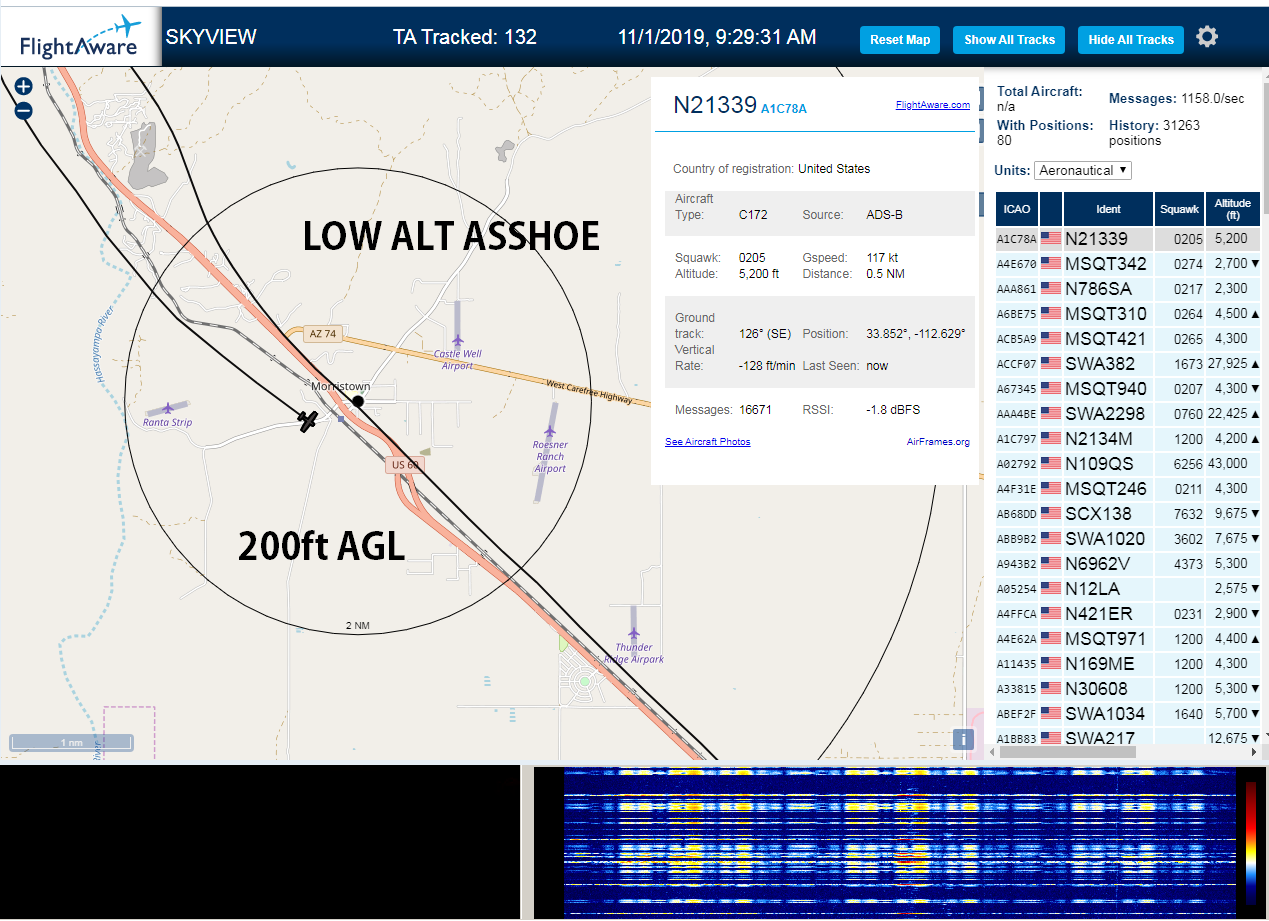Screen dimensions: 1269x921
Task: Click the N21339 title in details panel
Action: (714, 104)
